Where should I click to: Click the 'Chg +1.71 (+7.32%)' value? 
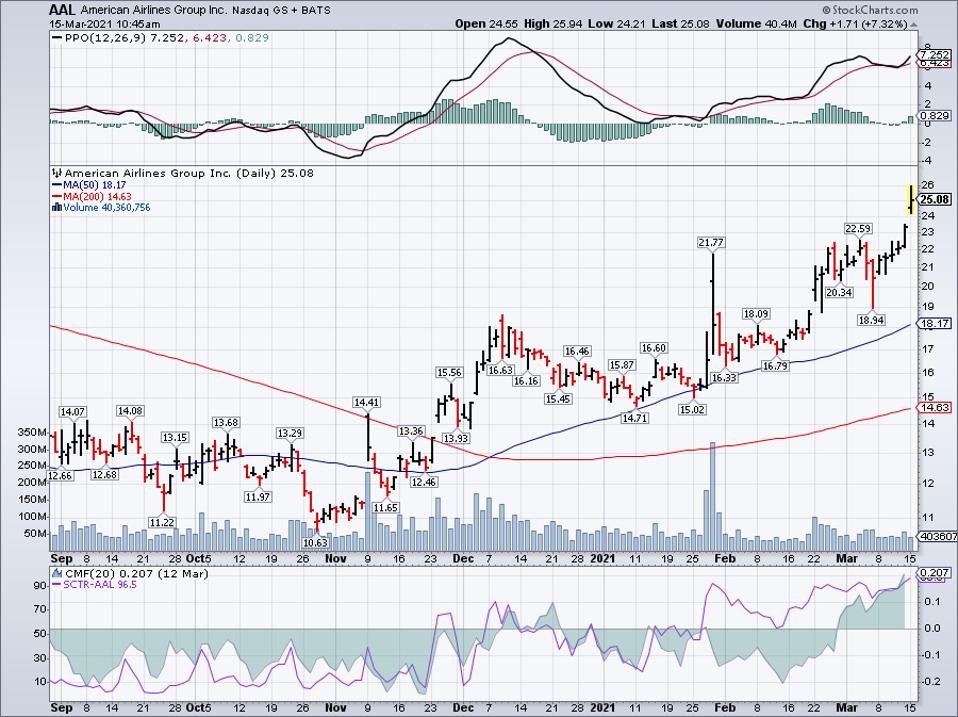tap(854, 24)
